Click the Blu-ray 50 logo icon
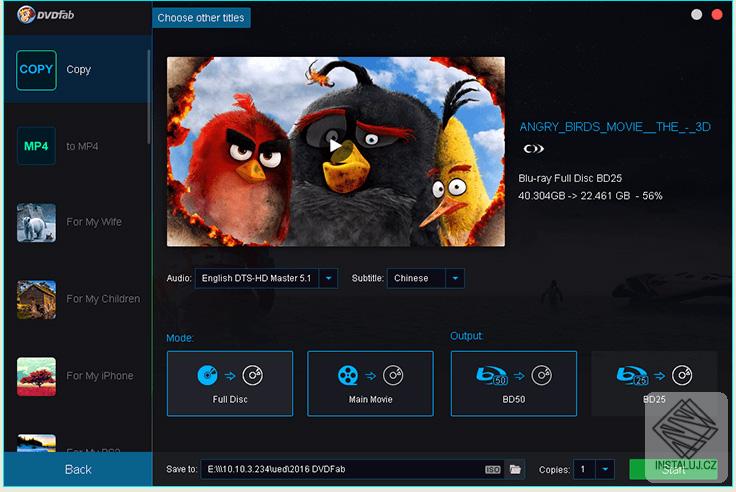 pyautogui.click(x=492, y=375)
